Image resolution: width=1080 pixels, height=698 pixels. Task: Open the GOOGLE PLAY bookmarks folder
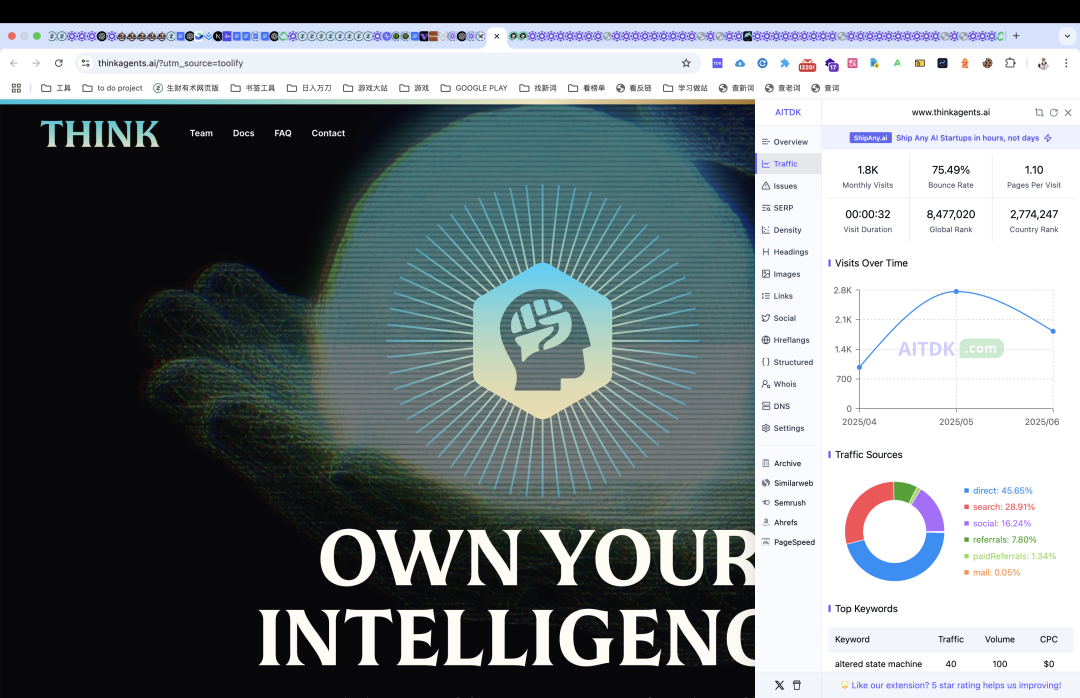(474, 88)
